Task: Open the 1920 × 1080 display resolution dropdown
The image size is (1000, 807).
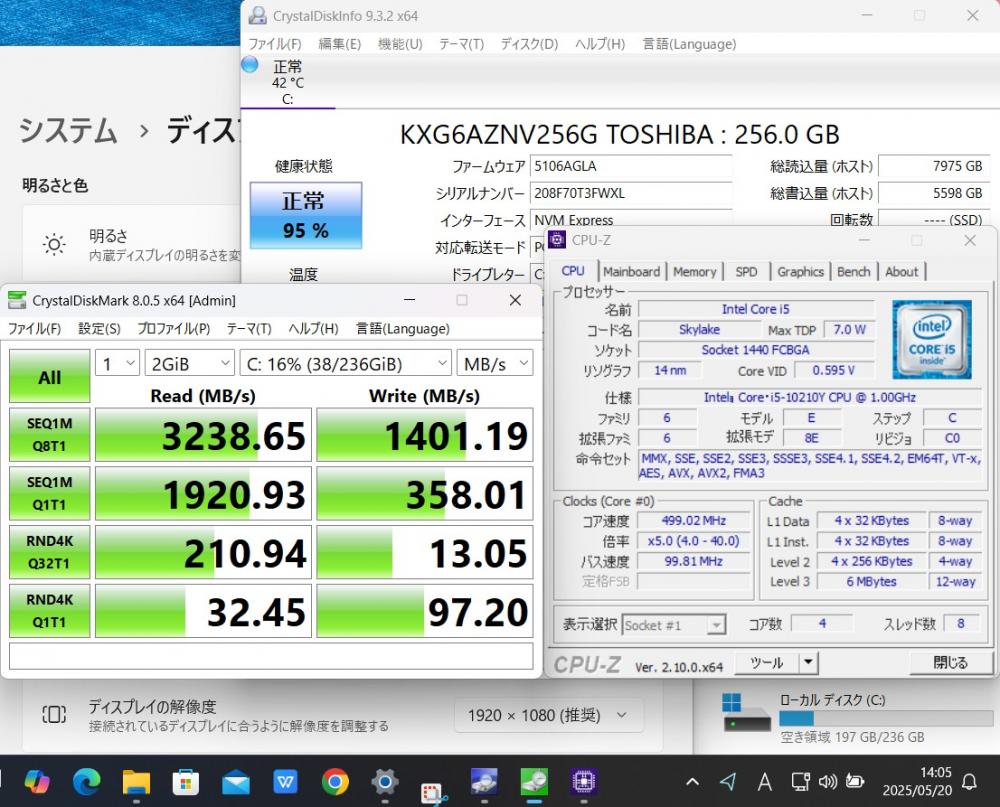Action: (x=548, y=715)
